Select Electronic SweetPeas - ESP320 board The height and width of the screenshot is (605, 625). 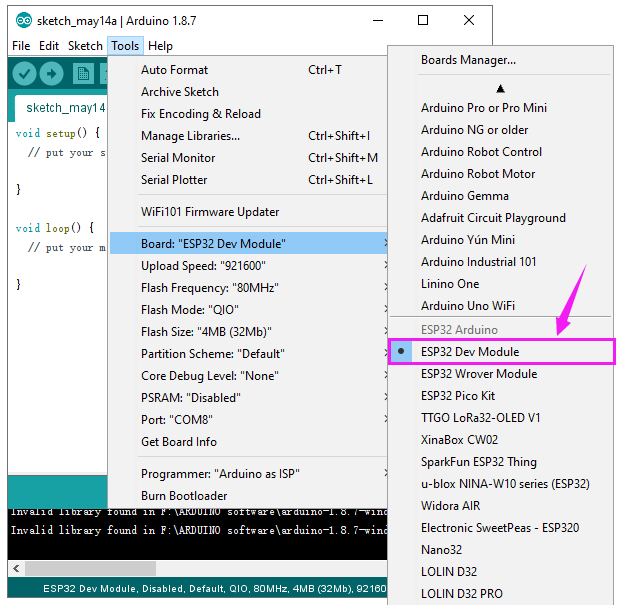point(501,528)
